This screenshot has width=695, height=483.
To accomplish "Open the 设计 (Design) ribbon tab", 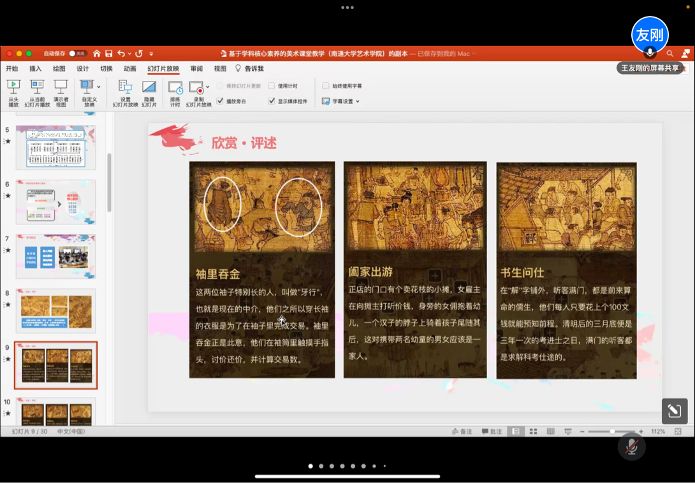I will pyautogui.click(x=82, y=69).
